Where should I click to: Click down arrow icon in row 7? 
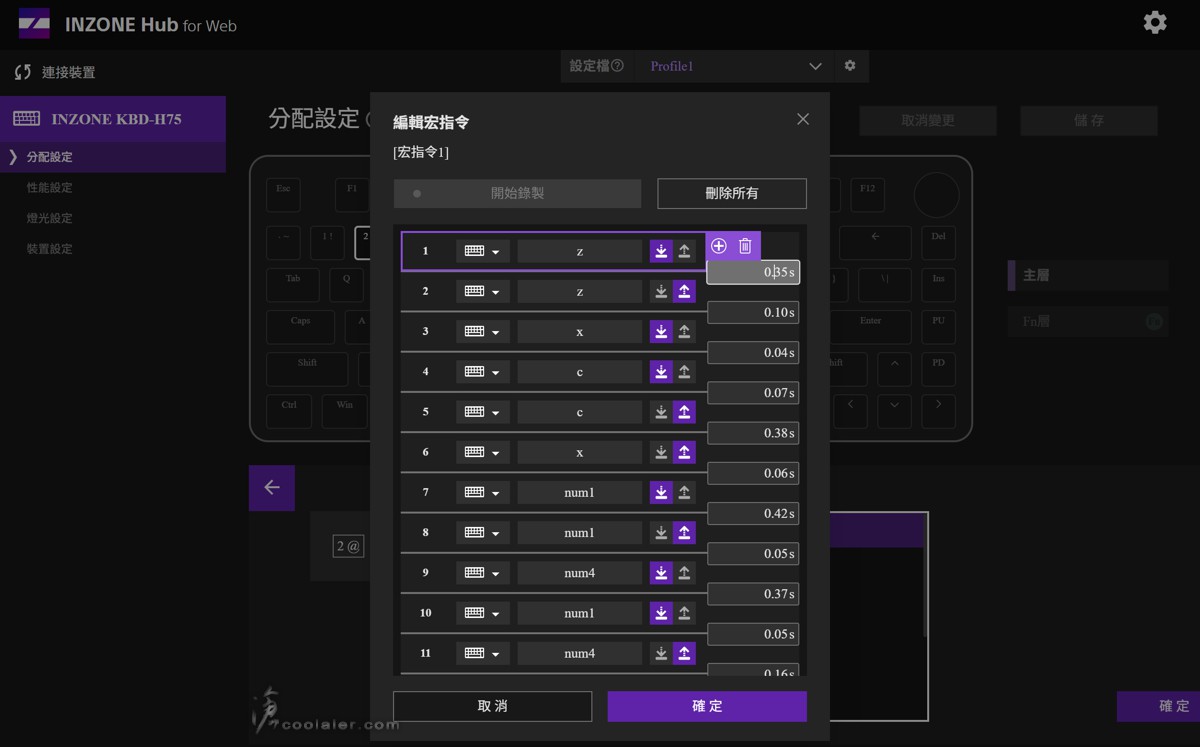pyautogui.click(x=661, y=492)
